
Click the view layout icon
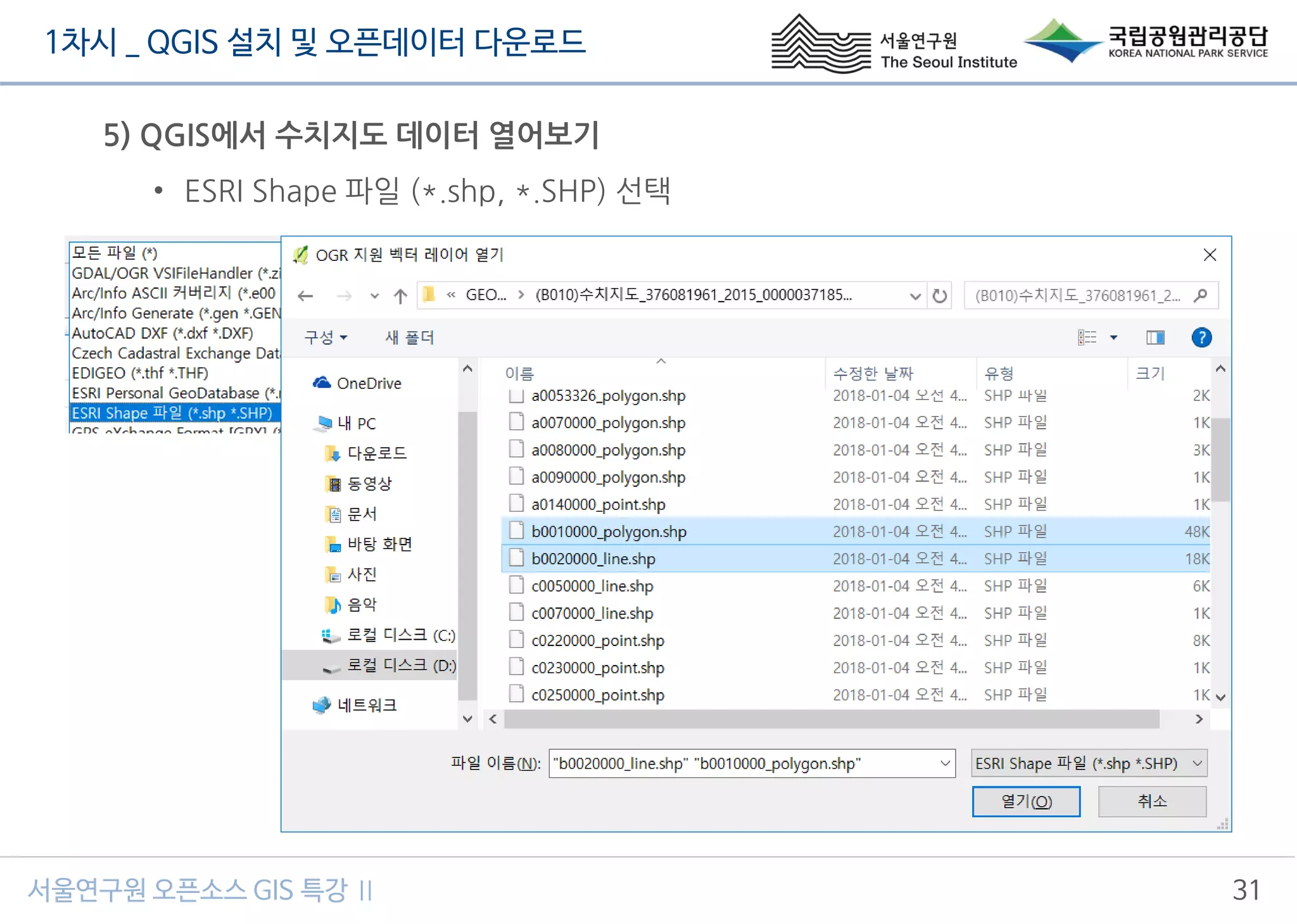(1087, 338)
